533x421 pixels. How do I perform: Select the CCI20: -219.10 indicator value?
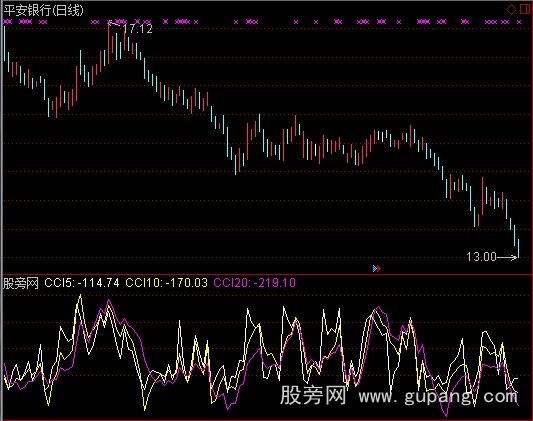coord(255,283)
